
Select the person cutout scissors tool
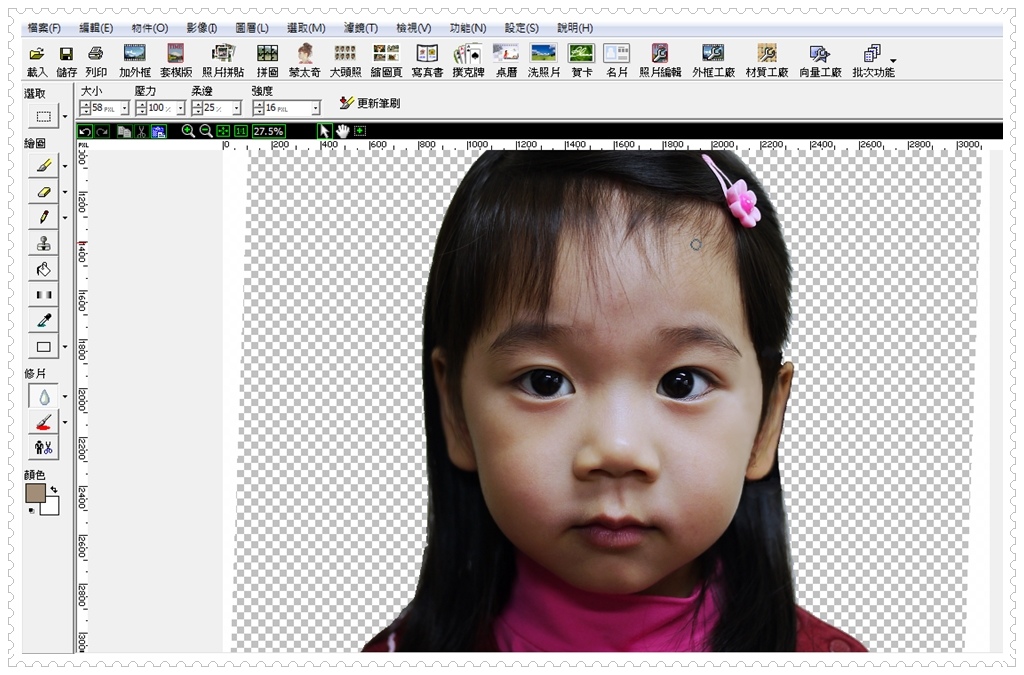[43, 448]
